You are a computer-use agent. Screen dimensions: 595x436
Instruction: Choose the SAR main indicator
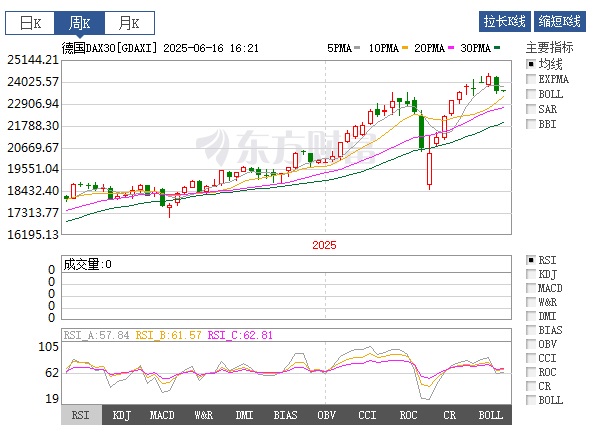[530, 109]
